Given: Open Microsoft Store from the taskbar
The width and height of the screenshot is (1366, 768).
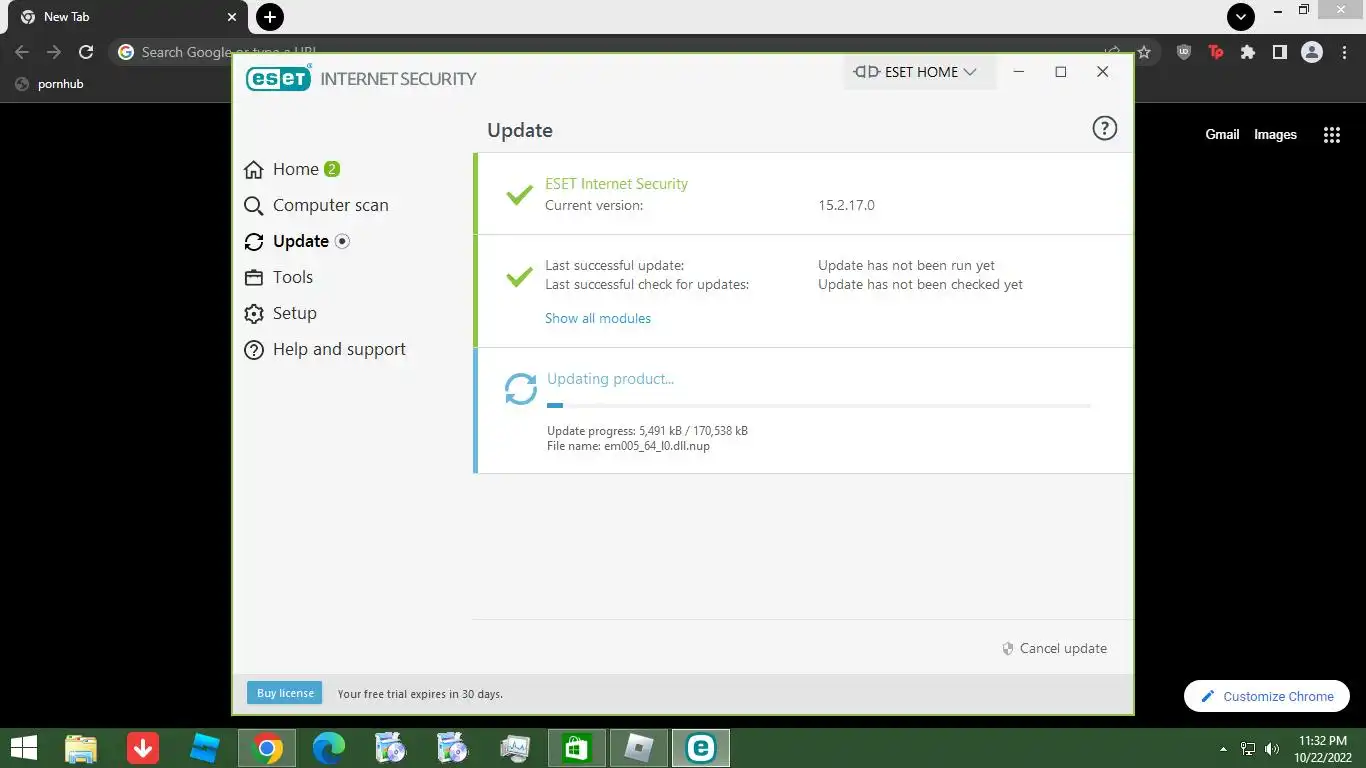Looking at the screenshot, I should 577,748.
